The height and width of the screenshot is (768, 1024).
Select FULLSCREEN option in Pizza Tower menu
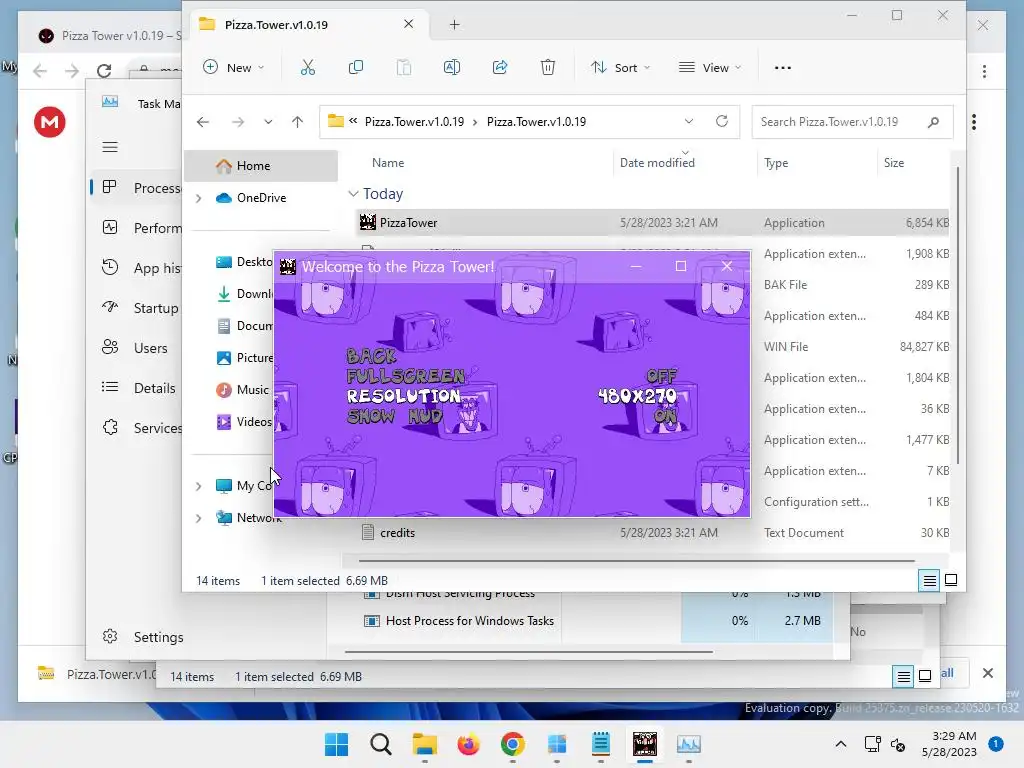[406, 376]
